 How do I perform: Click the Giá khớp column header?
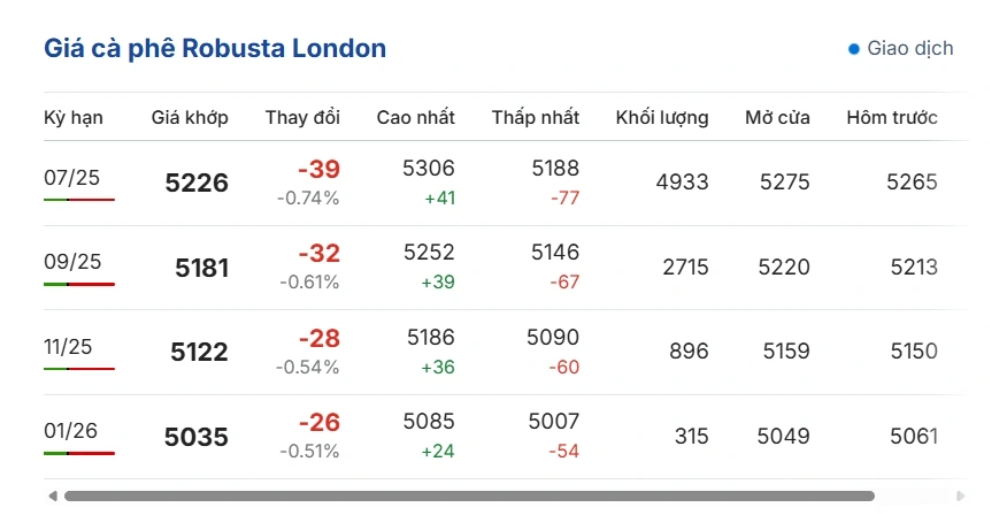click(189, 117)
